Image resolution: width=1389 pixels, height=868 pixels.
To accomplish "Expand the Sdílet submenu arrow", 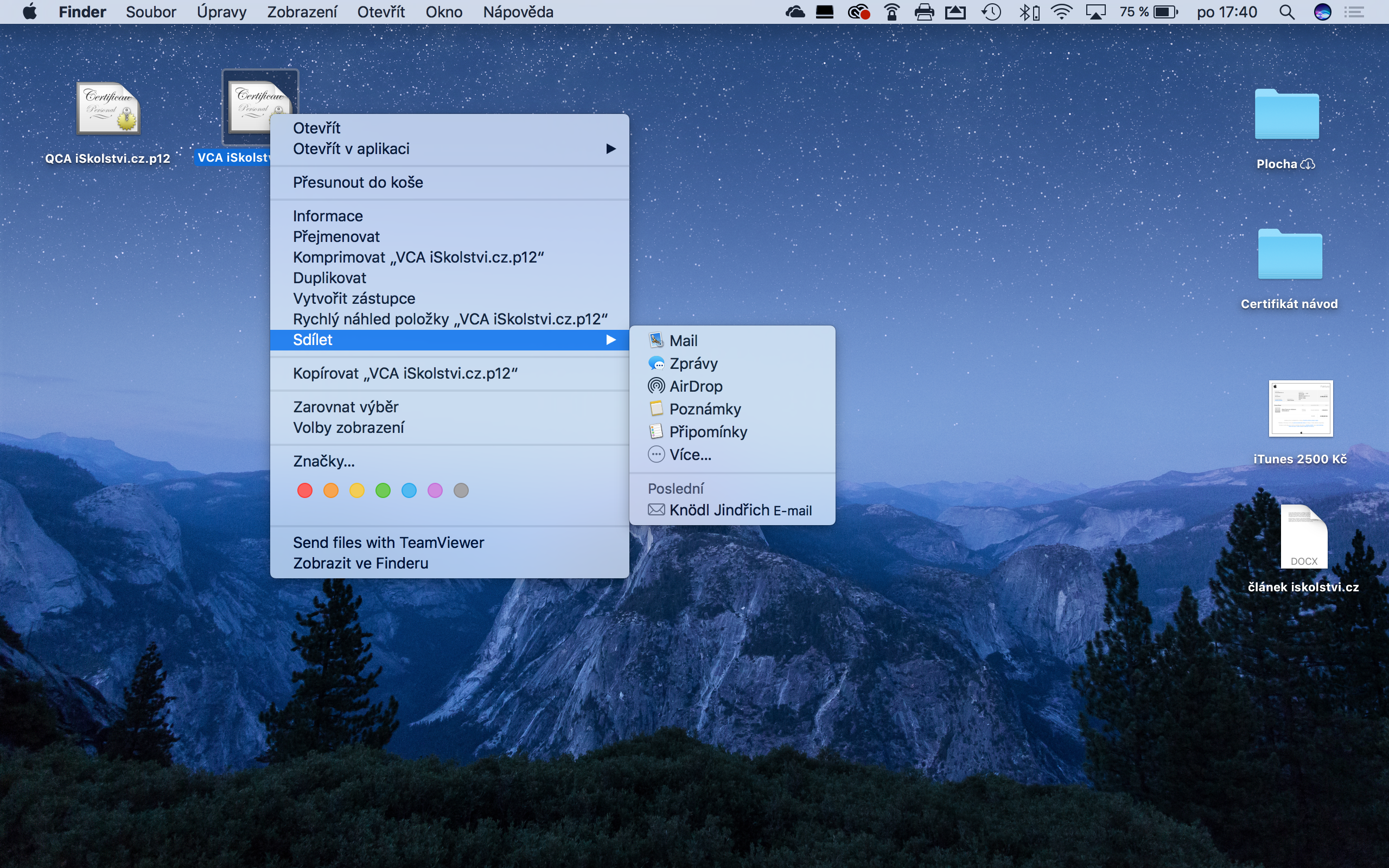I will [x=611, y=340].
